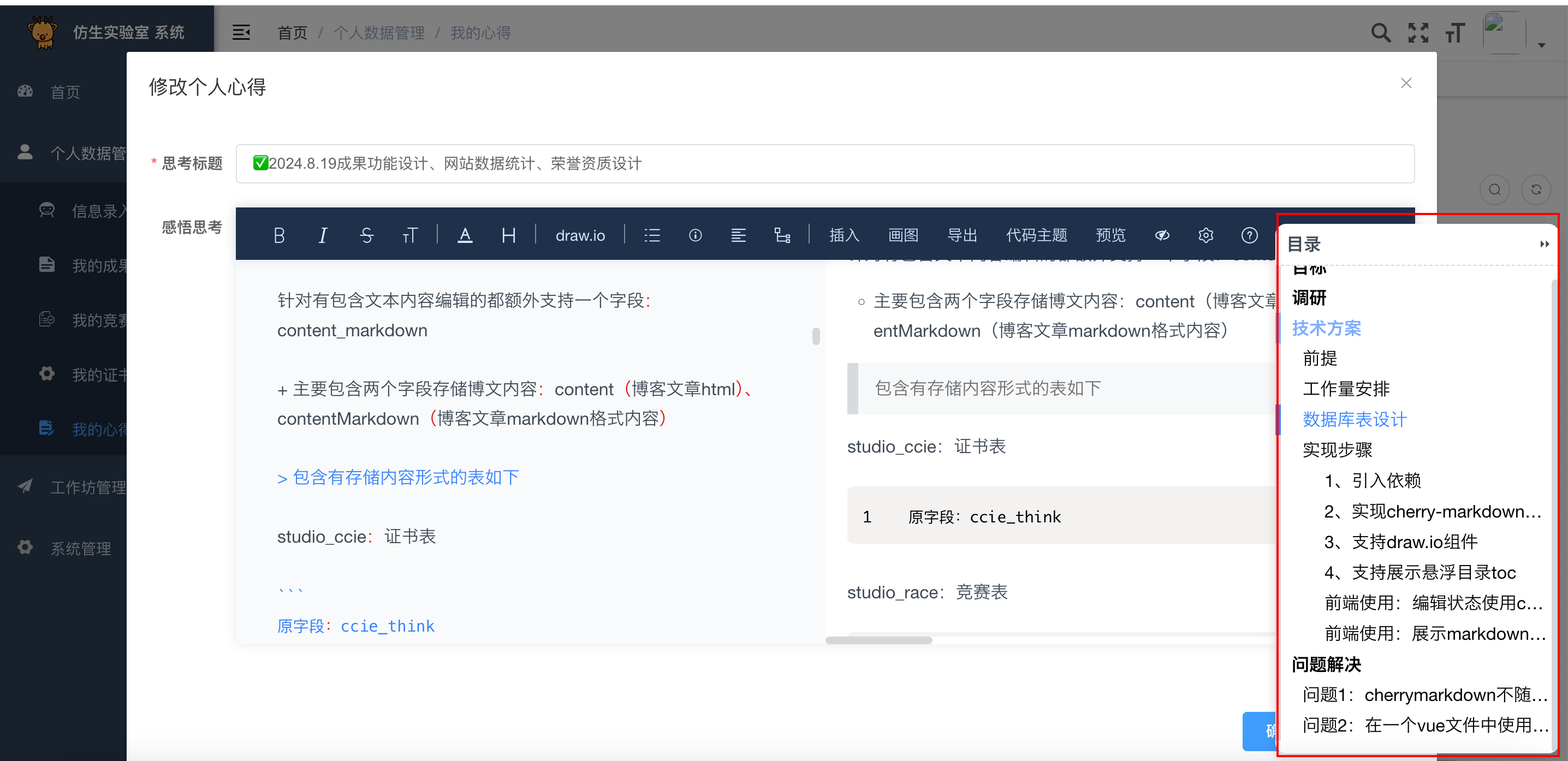The image size is (1568, 761).
Task: Jump to 数据库表设计 in table of contents
Action: point(1355,419)
